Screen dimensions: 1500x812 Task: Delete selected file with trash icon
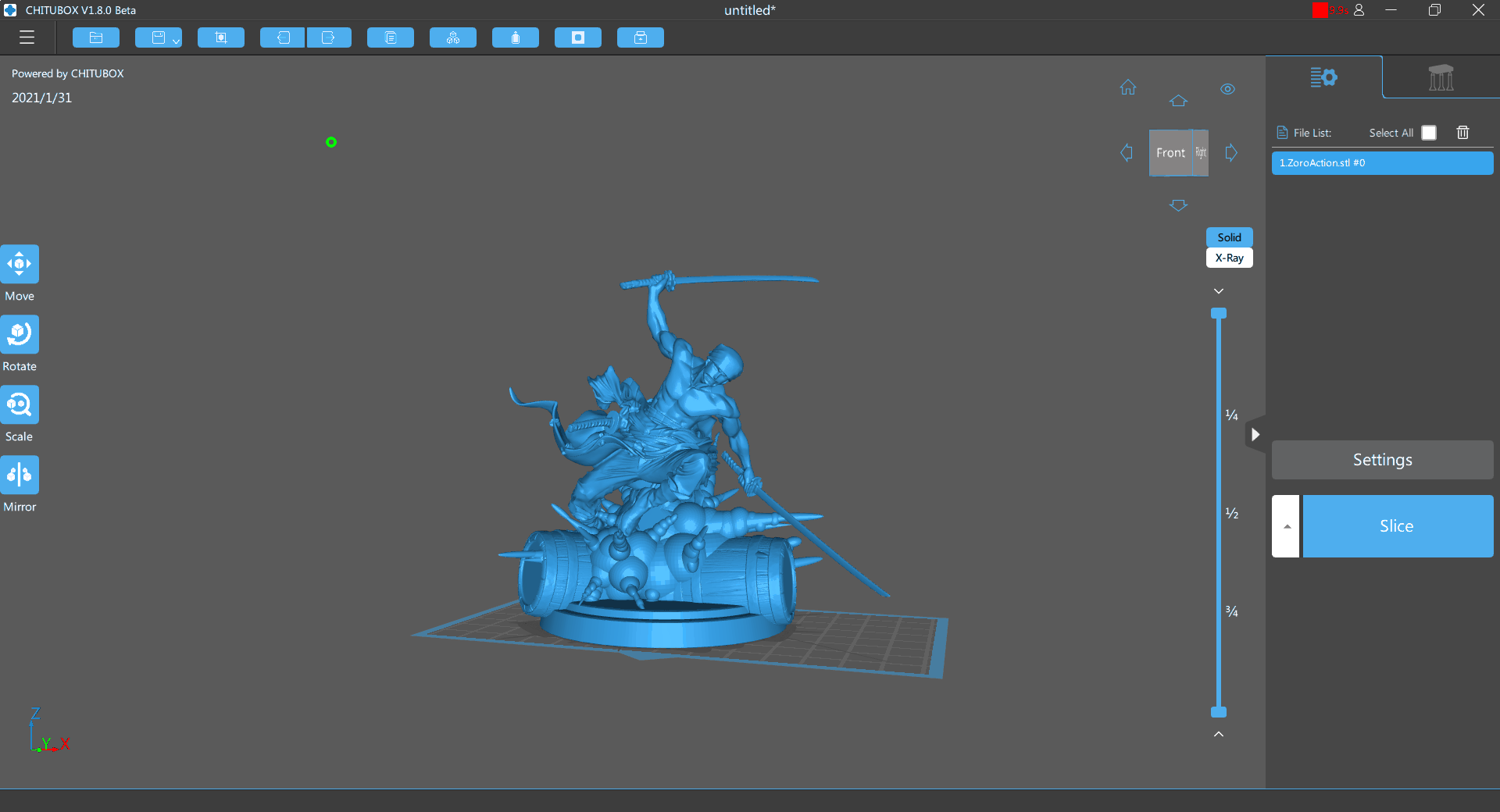point(1462,133)
